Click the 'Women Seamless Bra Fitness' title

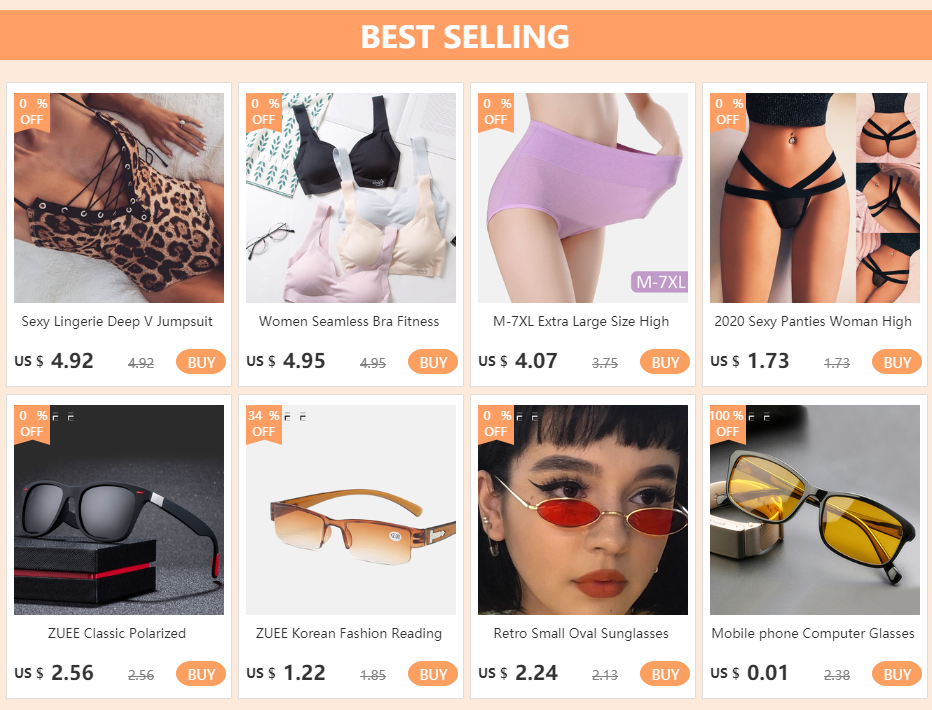coord(349,321)
